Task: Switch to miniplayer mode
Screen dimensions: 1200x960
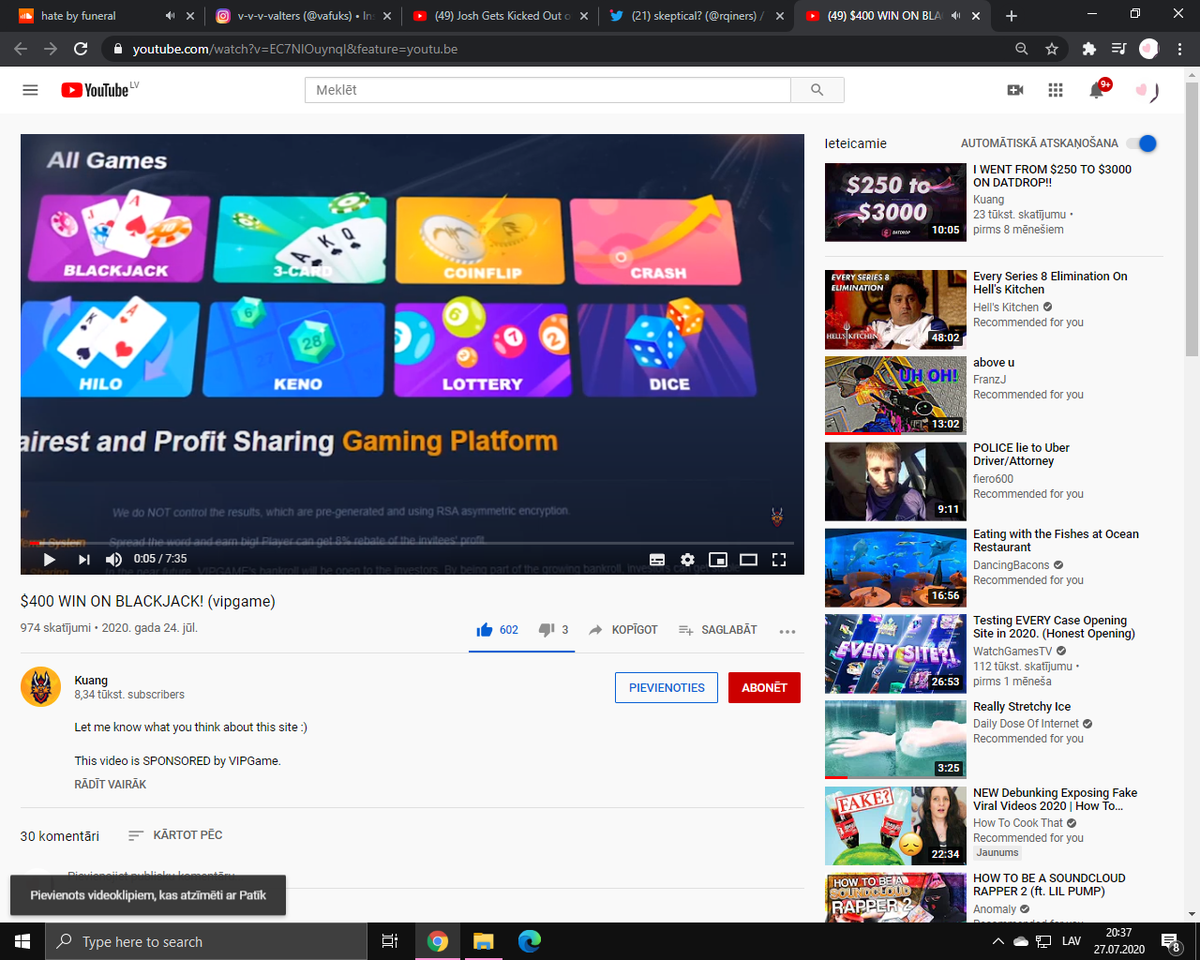Action: tap(717, 560)
